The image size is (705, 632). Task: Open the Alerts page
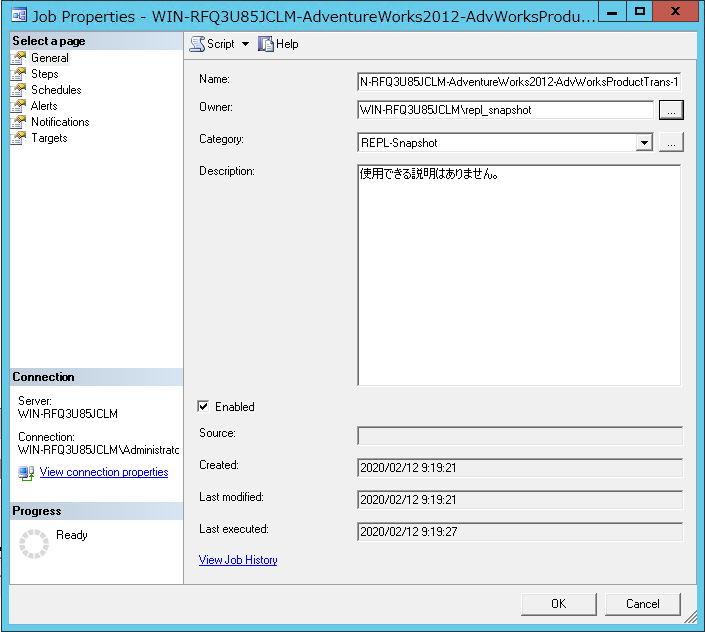44,106
